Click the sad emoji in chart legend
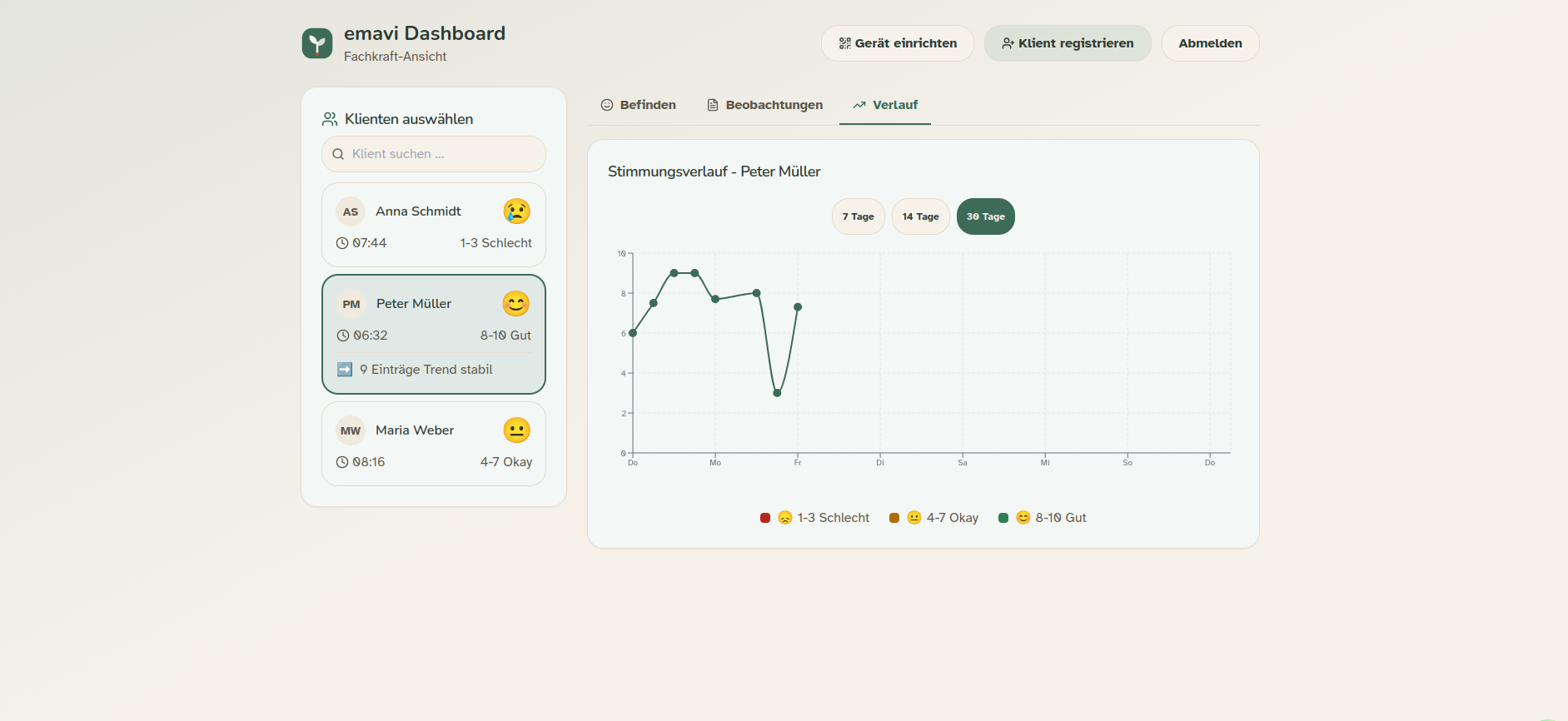This screenshot has width=1568, height=721. pos(785,518)
